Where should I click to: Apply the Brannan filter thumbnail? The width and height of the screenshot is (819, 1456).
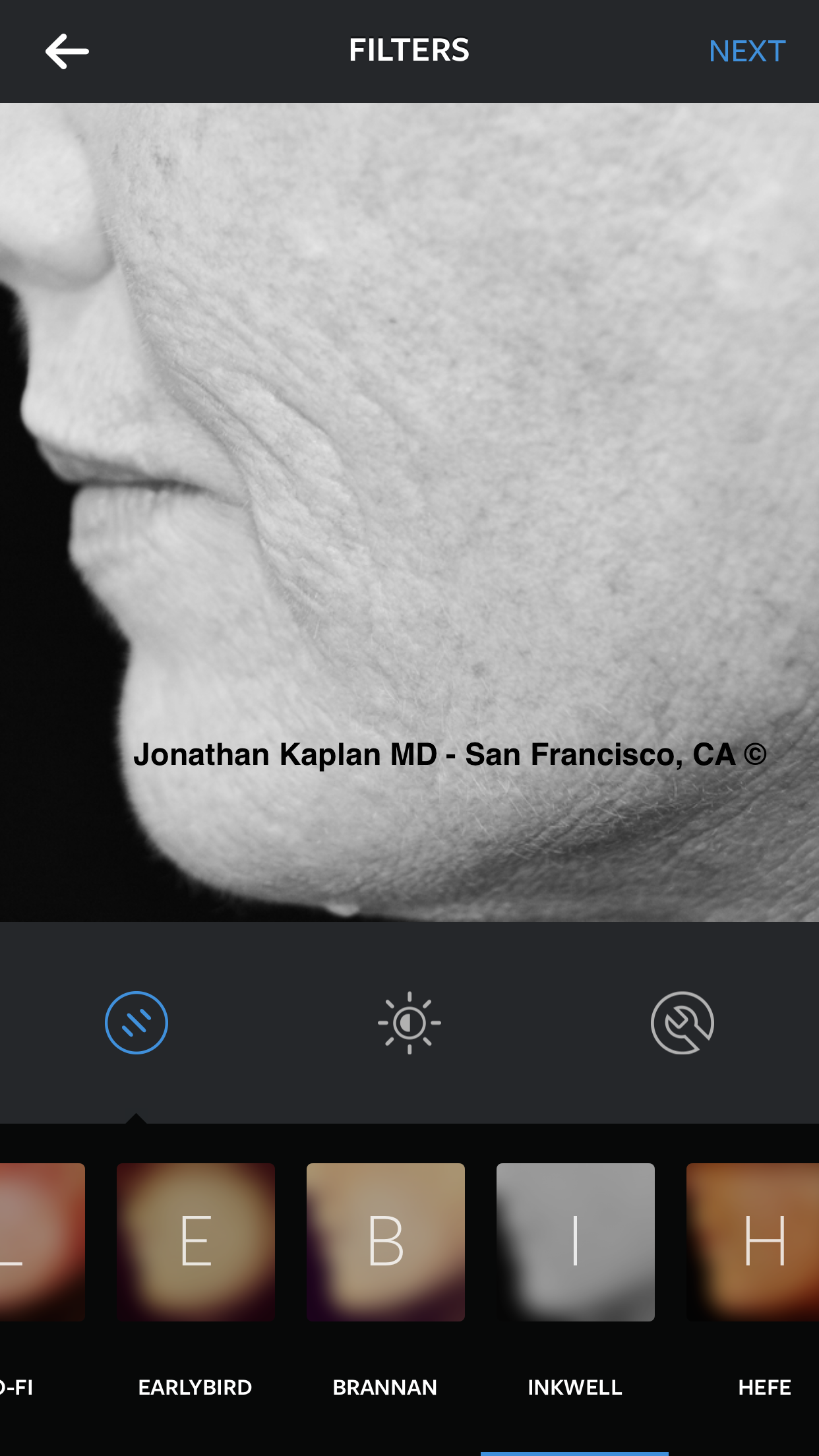click(386, 1242)
